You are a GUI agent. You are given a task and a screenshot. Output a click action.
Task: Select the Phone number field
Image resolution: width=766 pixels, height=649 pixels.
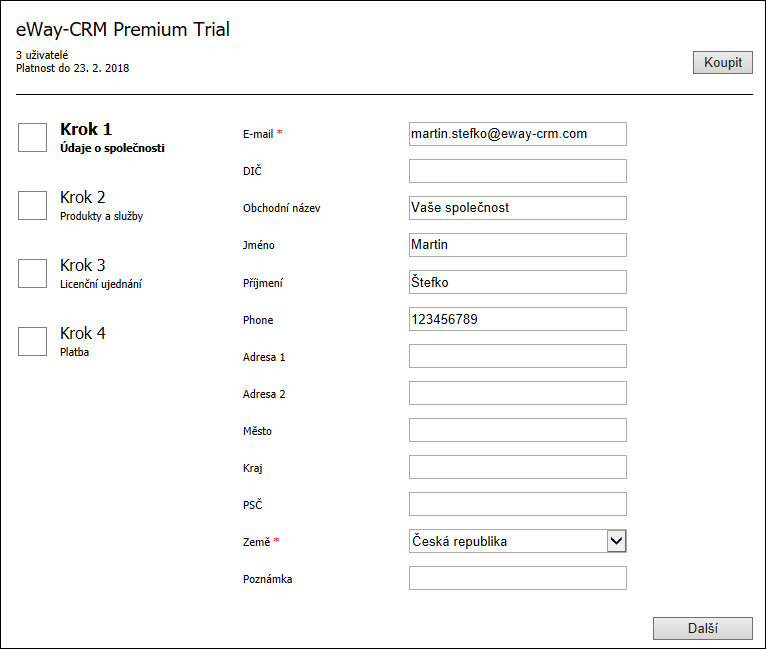[x=518, y=319]
